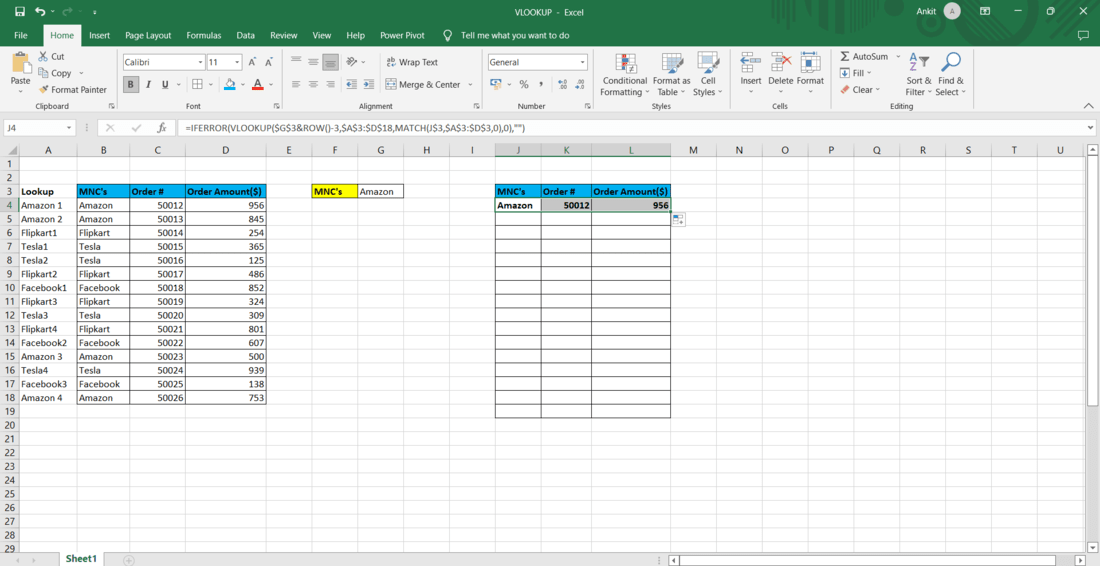Screen dimensions: 1100x566
Task: Click in the formula bar text
Action: point(356,128)
